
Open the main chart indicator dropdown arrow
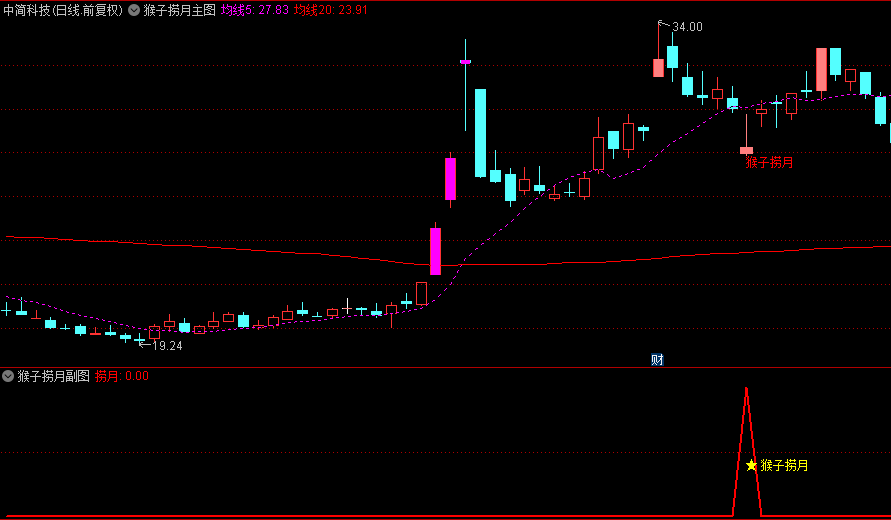pos(134,10)
